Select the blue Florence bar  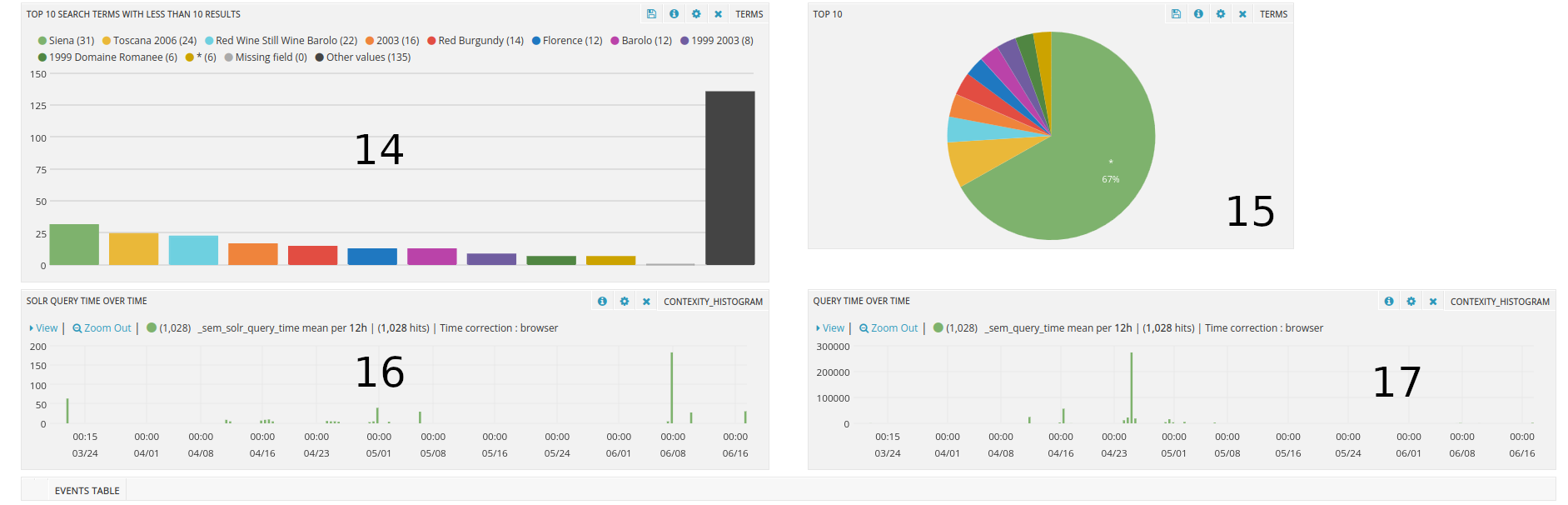372,257
